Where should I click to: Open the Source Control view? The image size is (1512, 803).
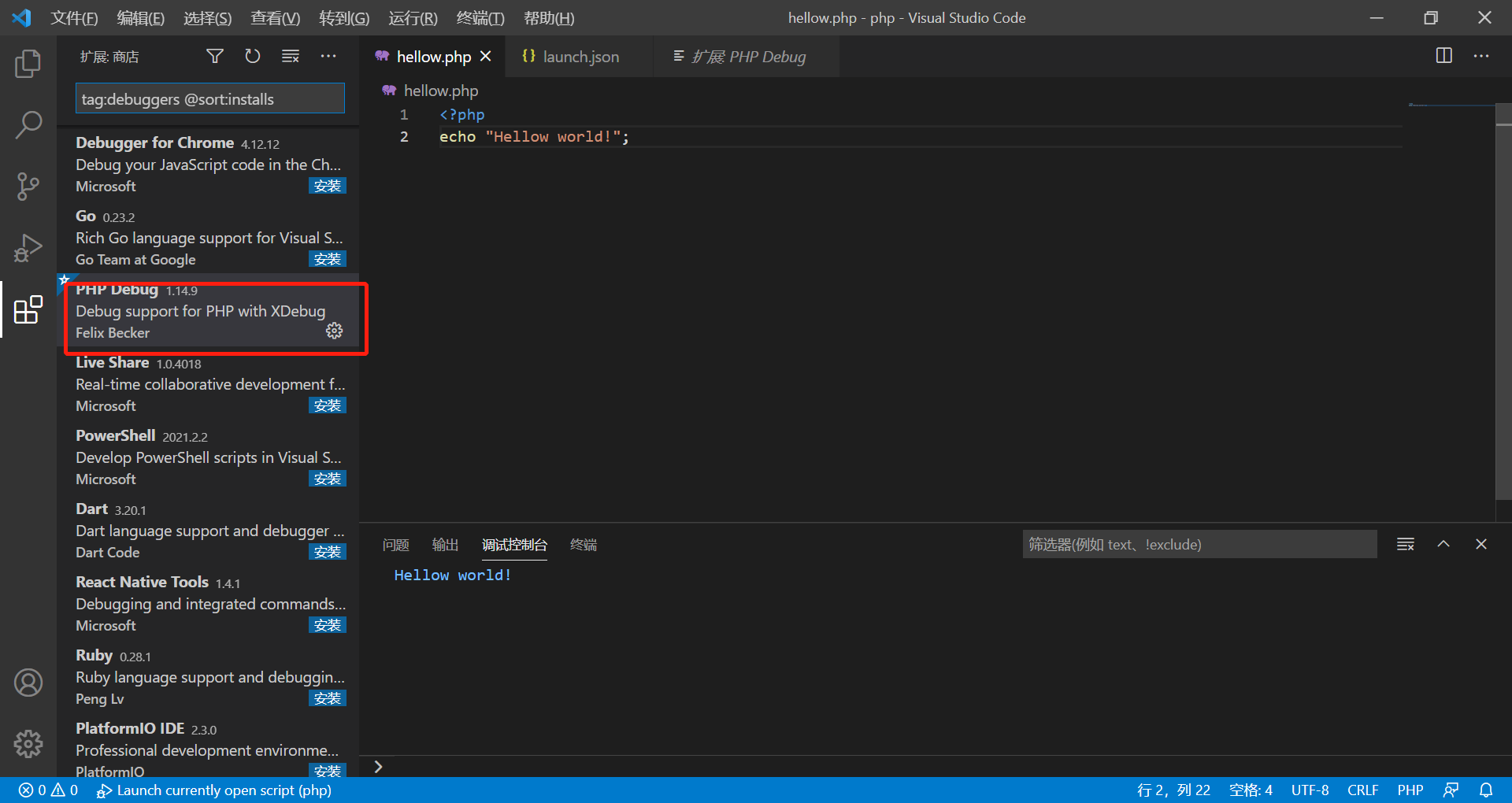(x=28, y=187)
